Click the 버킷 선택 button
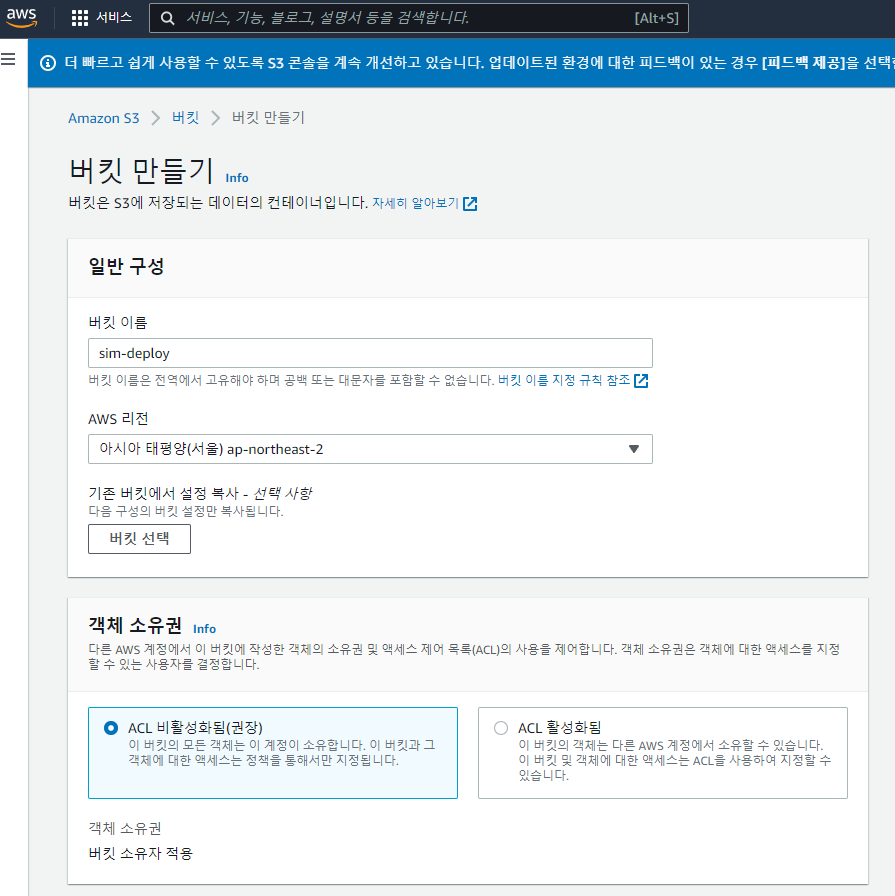 point(139,539)
